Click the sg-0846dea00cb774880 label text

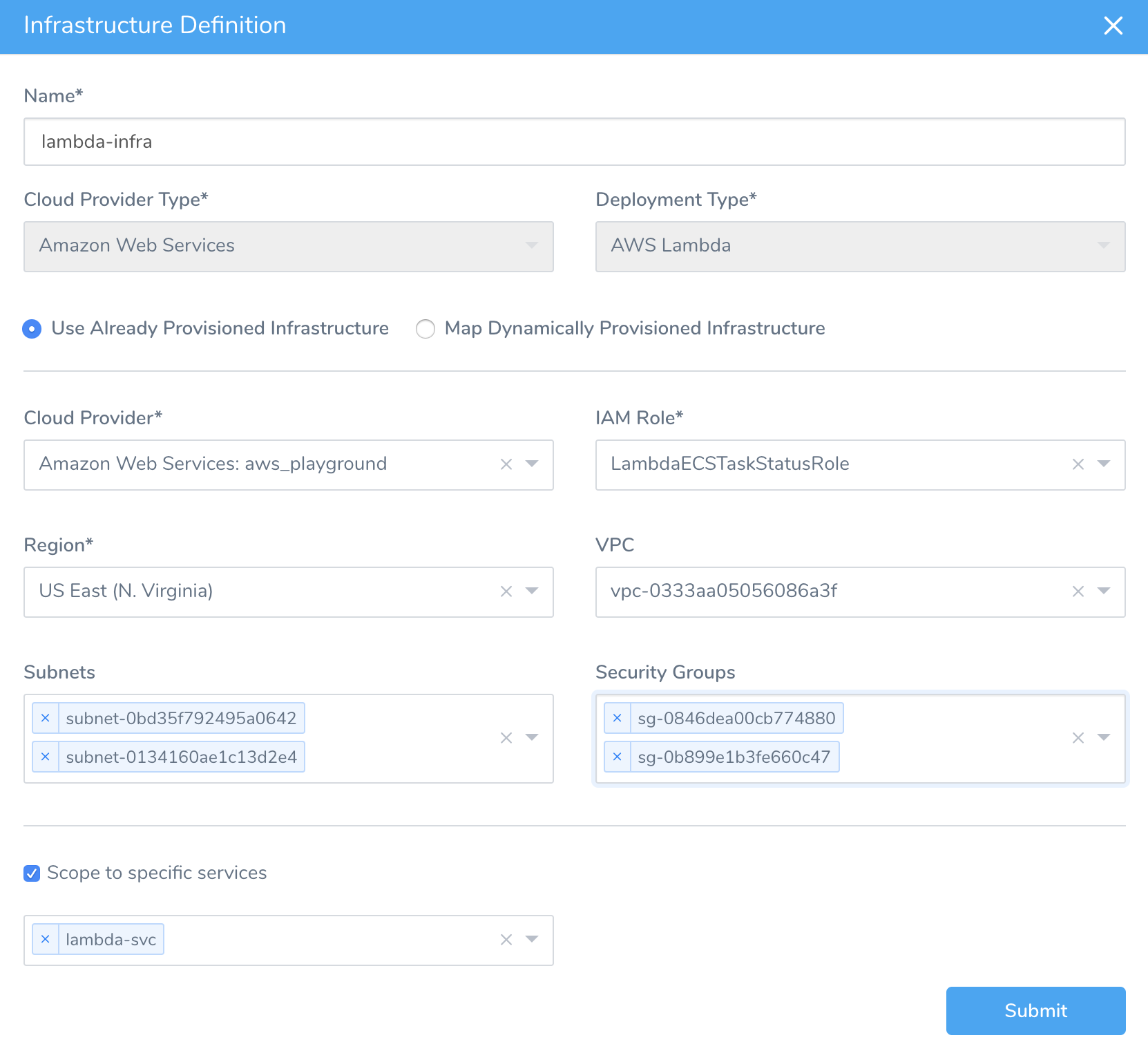[x=736, y=718]
